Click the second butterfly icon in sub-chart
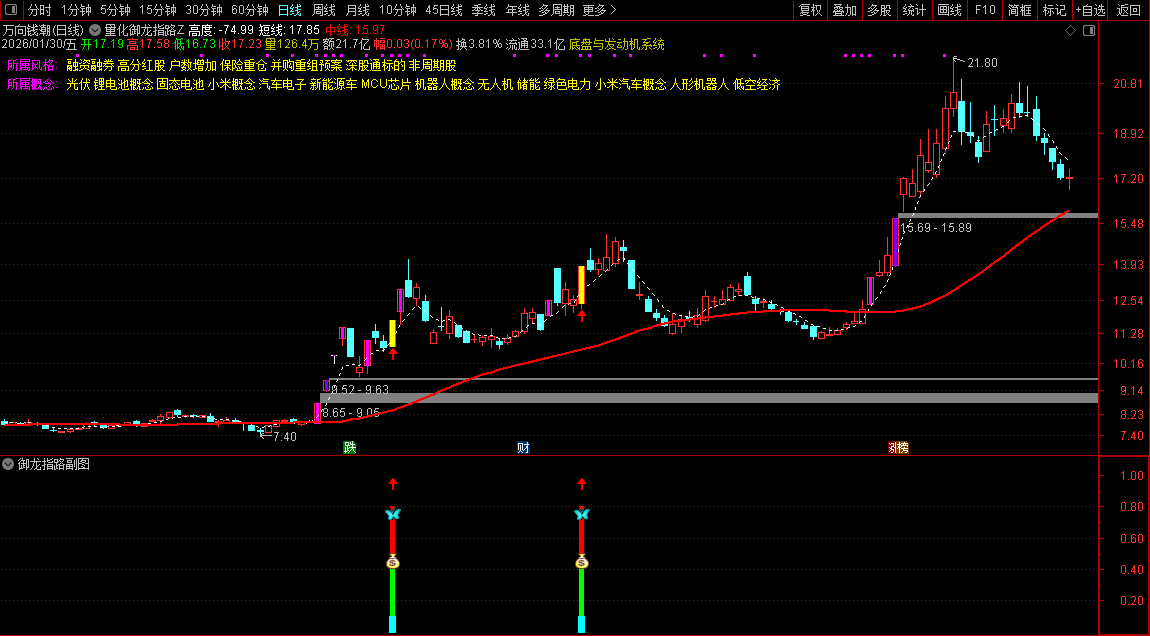 click(582, 514)
